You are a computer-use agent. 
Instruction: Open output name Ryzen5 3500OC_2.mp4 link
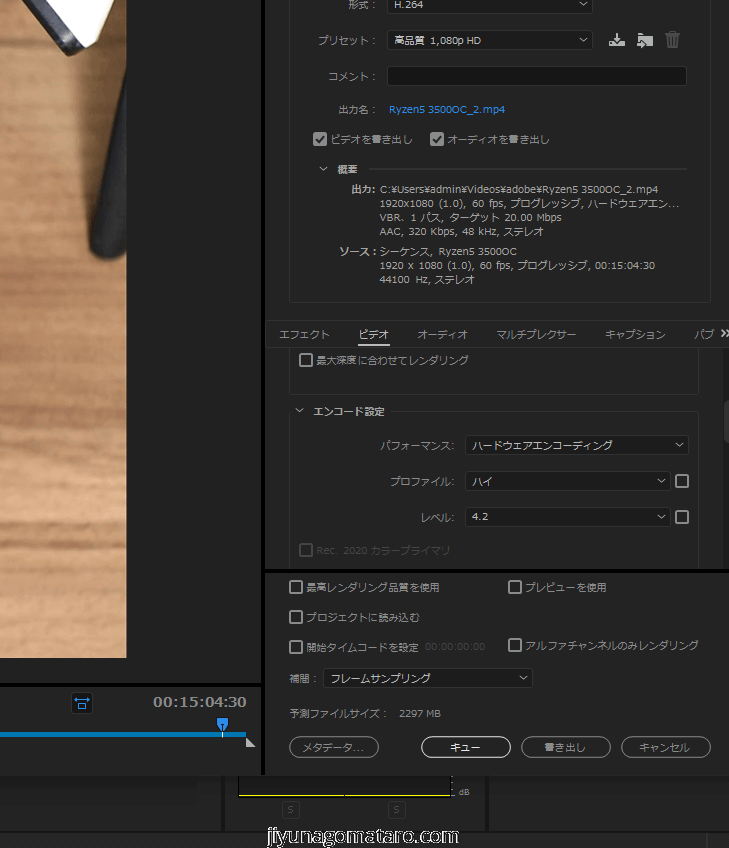pyautogui.click(x=447, y=109)
